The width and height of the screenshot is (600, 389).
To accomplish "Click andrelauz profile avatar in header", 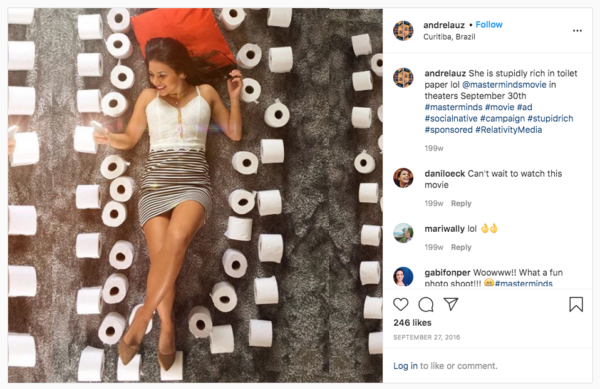I will tap(403, 31).
